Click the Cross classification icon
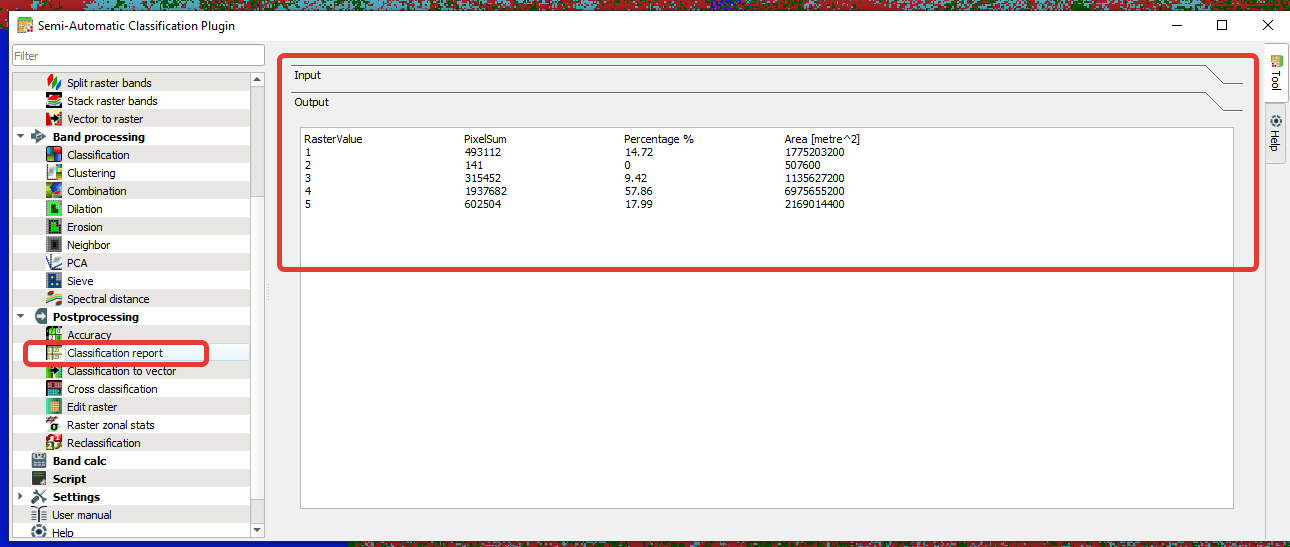The height and width of the screenshot is (547, 1290). point(54,389)
